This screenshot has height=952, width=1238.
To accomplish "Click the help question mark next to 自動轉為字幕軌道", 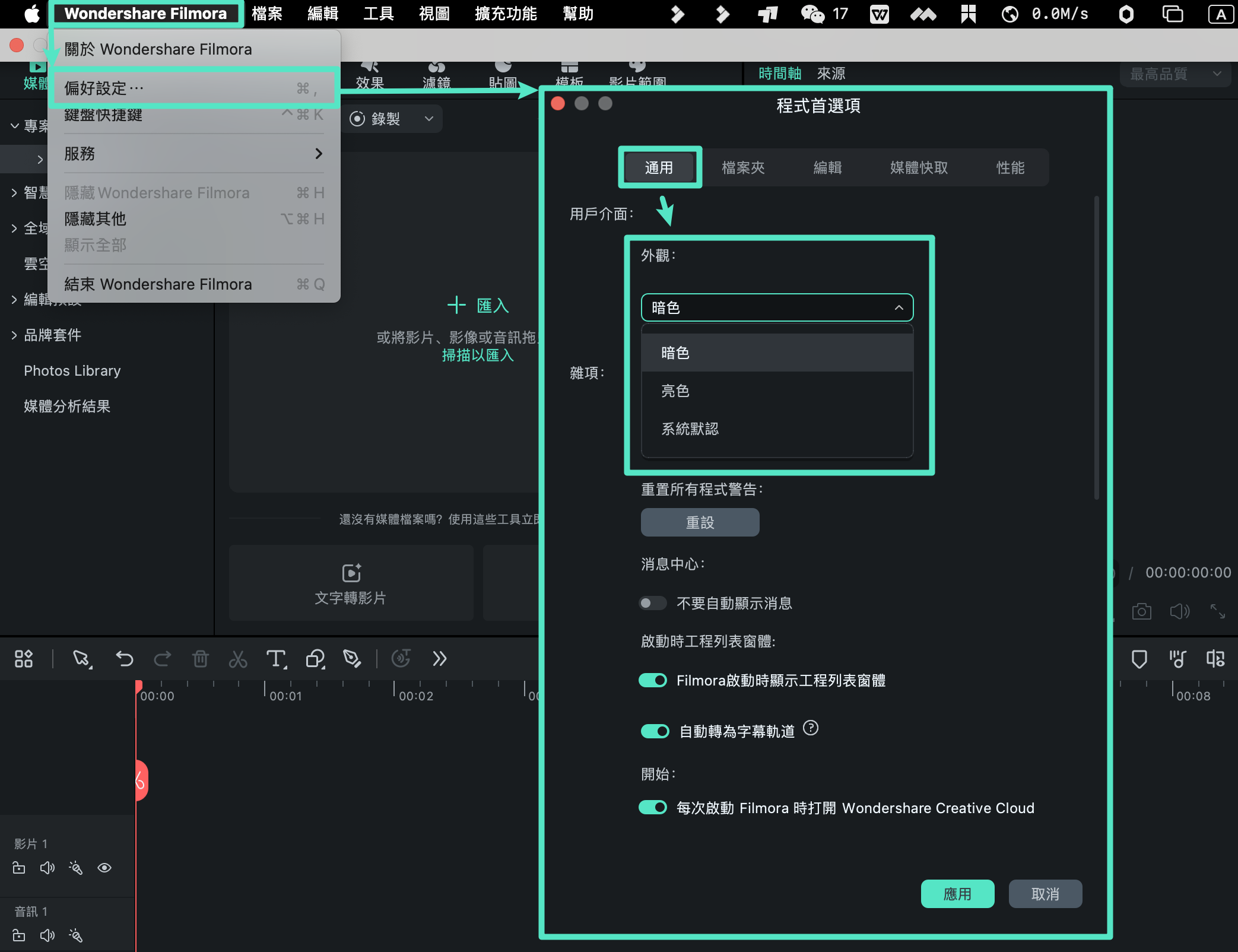I will tap(811, 728).
